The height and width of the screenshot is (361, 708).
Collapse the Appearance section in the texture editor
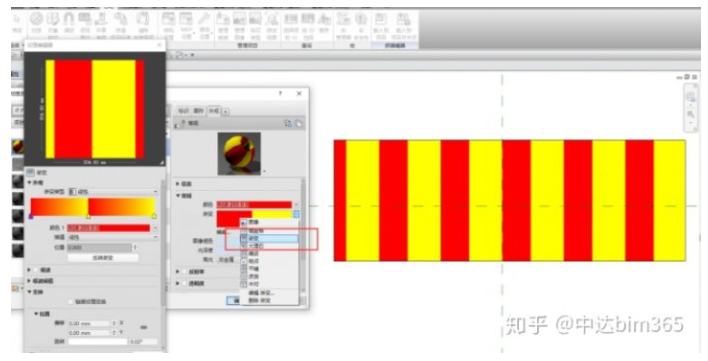30,183
